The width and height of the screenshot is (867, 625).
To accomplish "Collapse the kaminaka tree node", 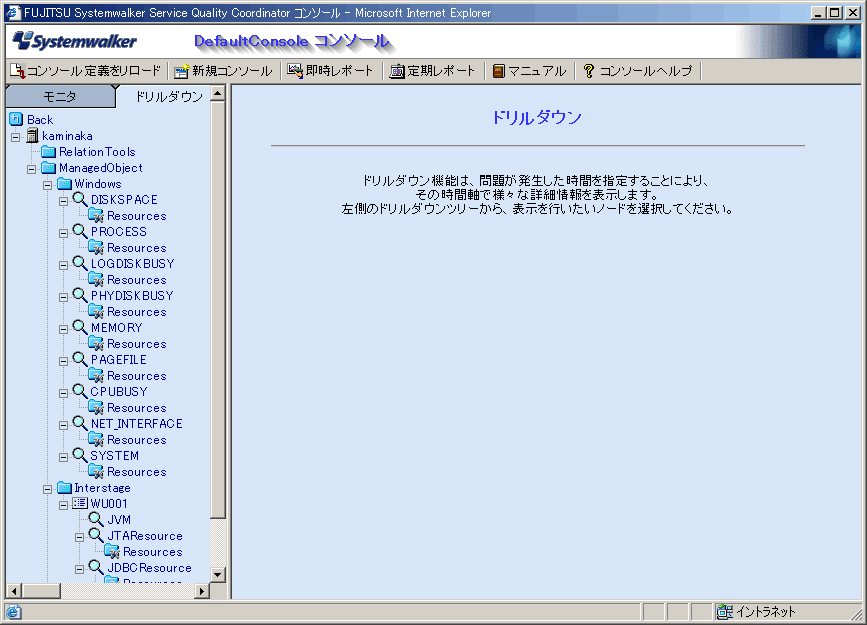I will (16, 137).
